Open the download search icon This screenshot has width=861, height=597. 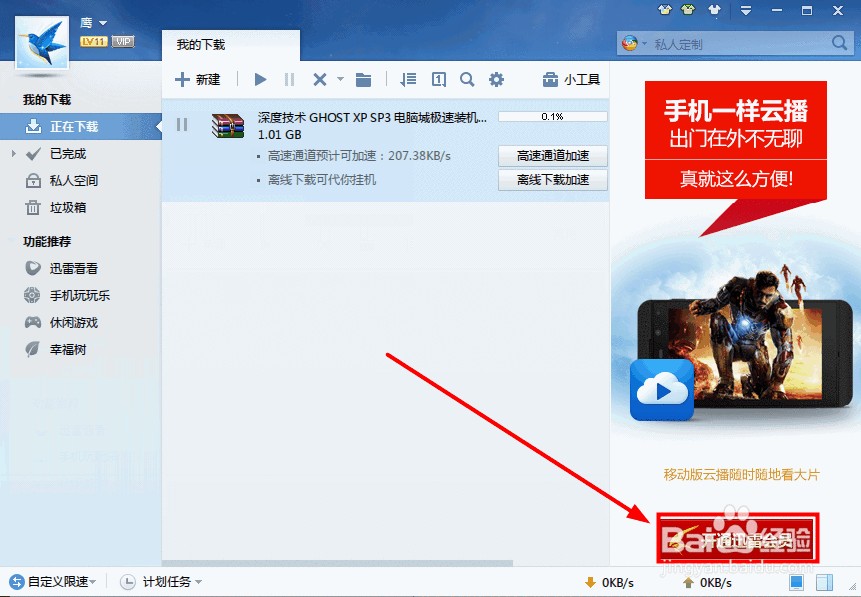click(467, 79)
